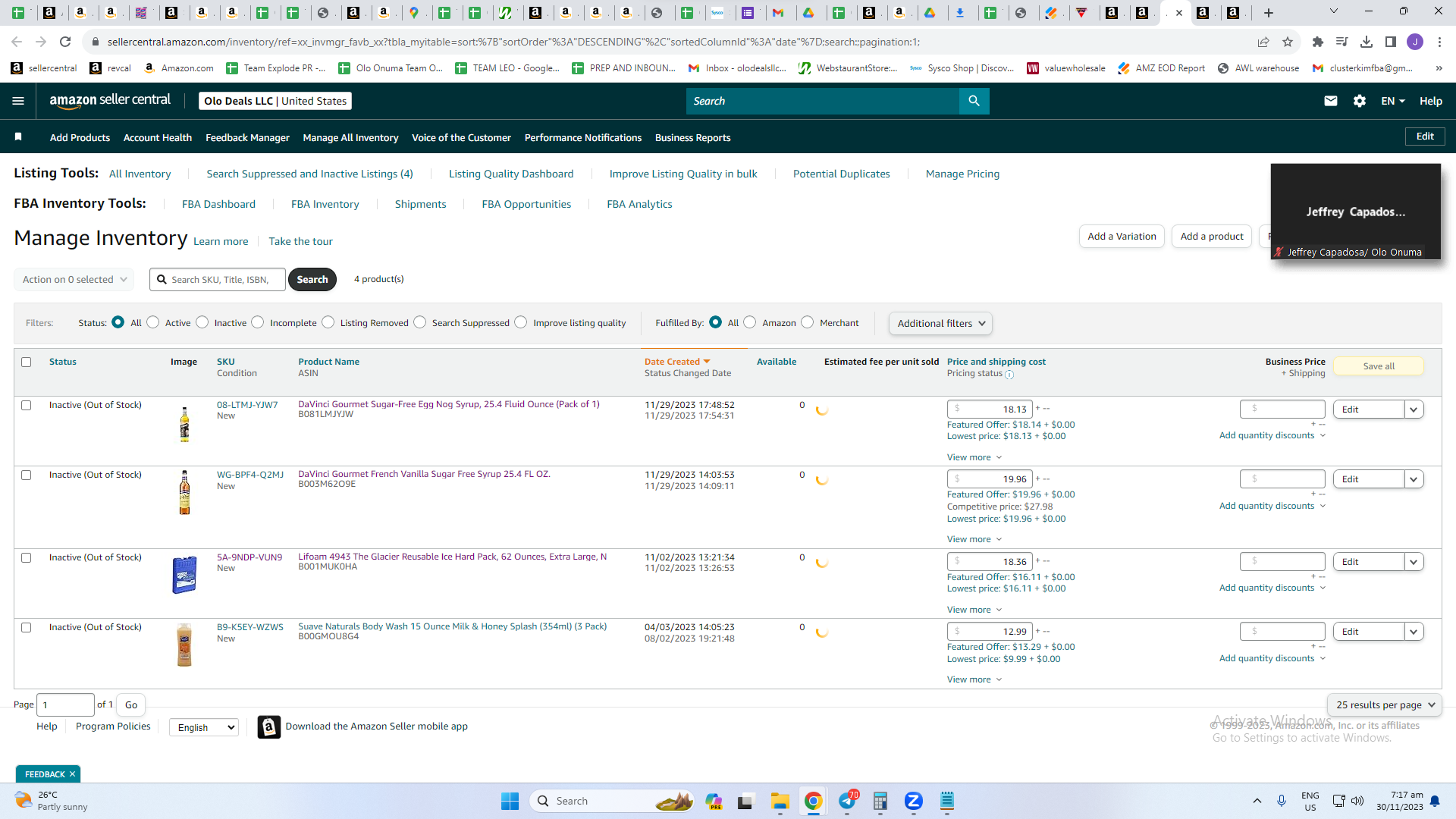Viewport: 1456px width, 819px height.
Task: Select the Lifoam Glacier Ice Pack row checkbox
Action: click(27, 558)
